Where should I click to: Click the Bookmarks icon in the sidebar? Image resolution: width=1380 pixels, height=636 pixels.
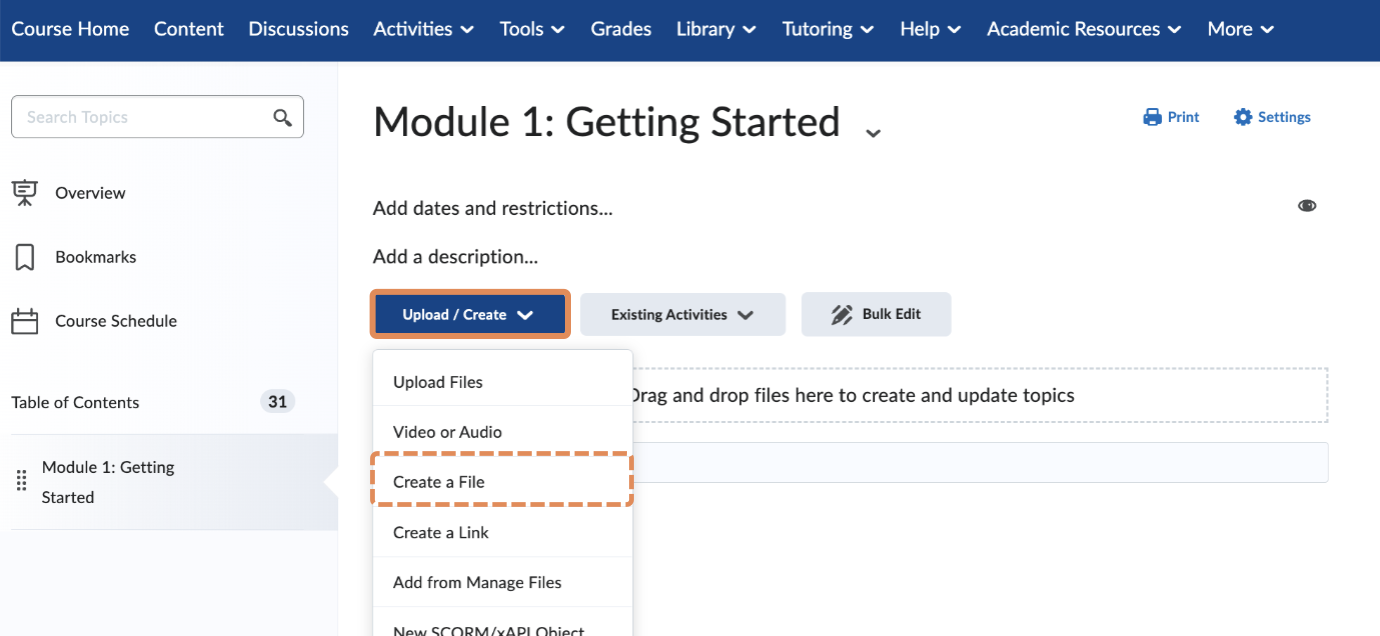pos(22,256)
